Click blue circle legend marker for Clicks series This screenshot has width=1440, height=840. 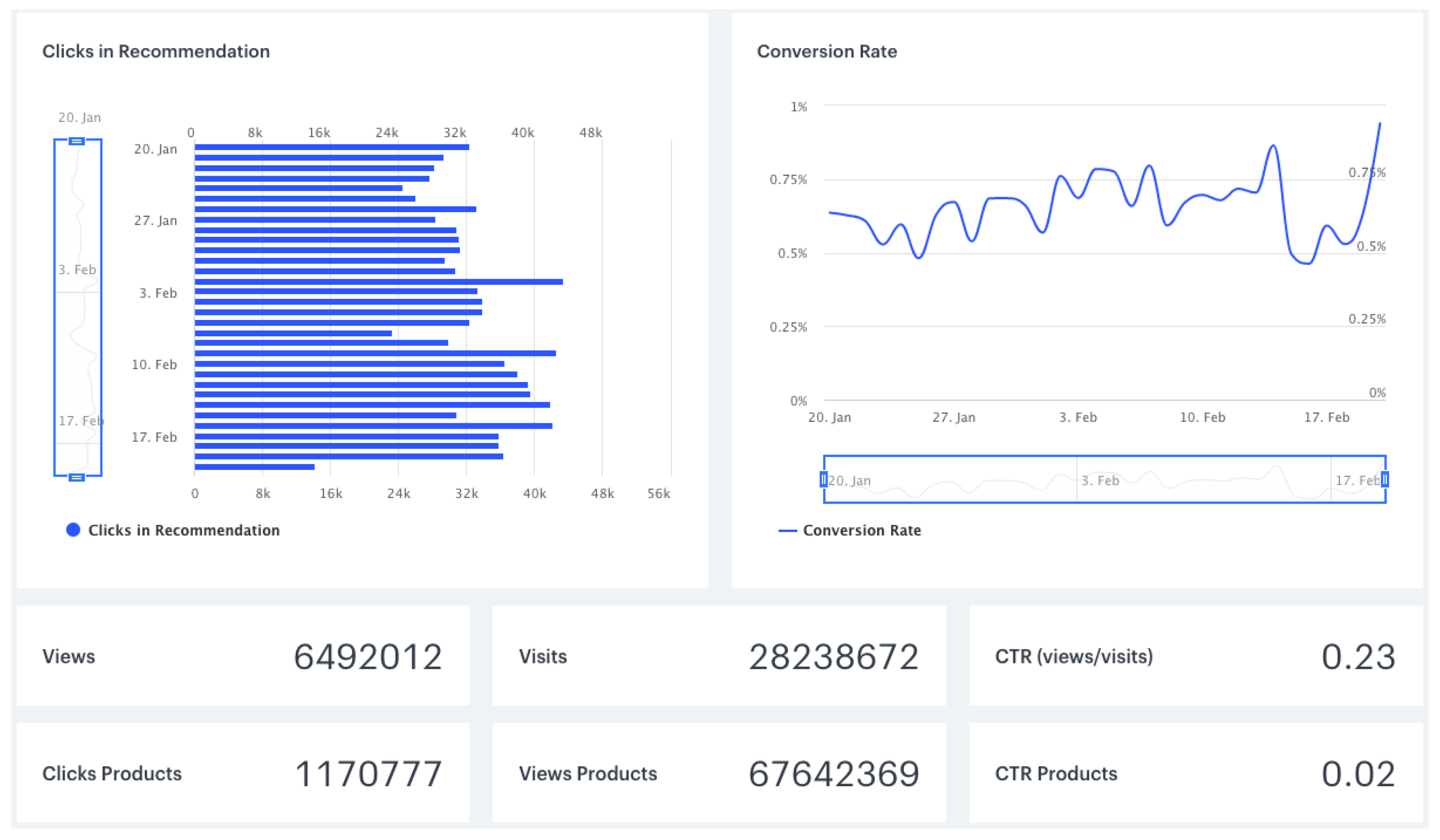73,530
